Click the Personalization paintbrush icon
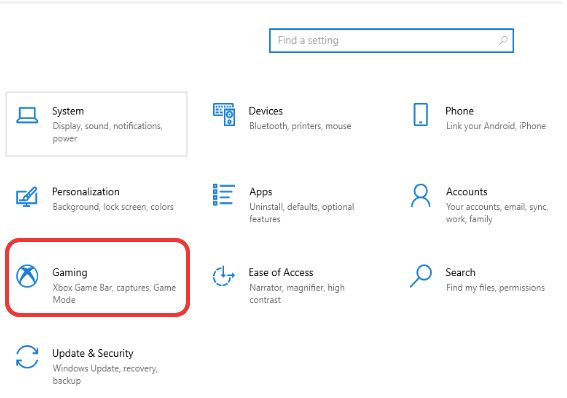Viewport: 567px width, 398px height. click(x=27, y=196)
